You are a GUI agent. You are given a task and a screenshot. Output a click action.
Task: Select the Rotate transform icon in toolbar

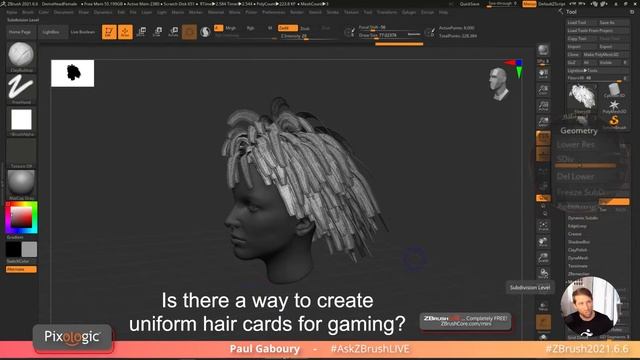point(173,32)
